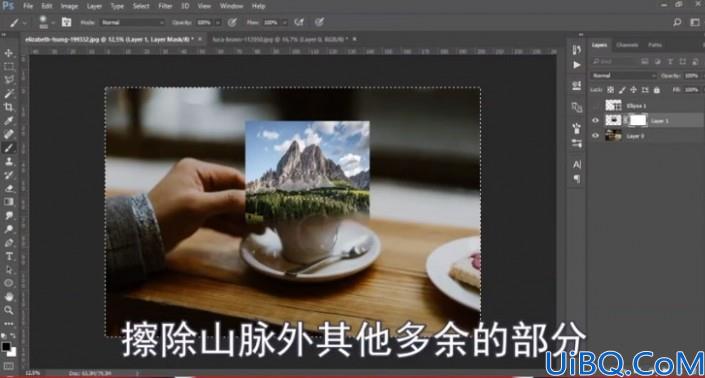
Task: Toggle the brush settings panel button
Action: pos(67,22)
